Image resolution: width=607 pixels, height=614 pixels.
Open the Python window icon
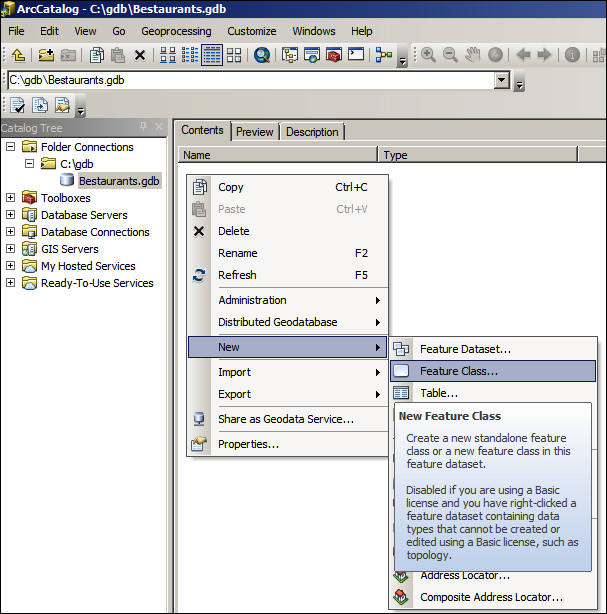tap(356, 54)
